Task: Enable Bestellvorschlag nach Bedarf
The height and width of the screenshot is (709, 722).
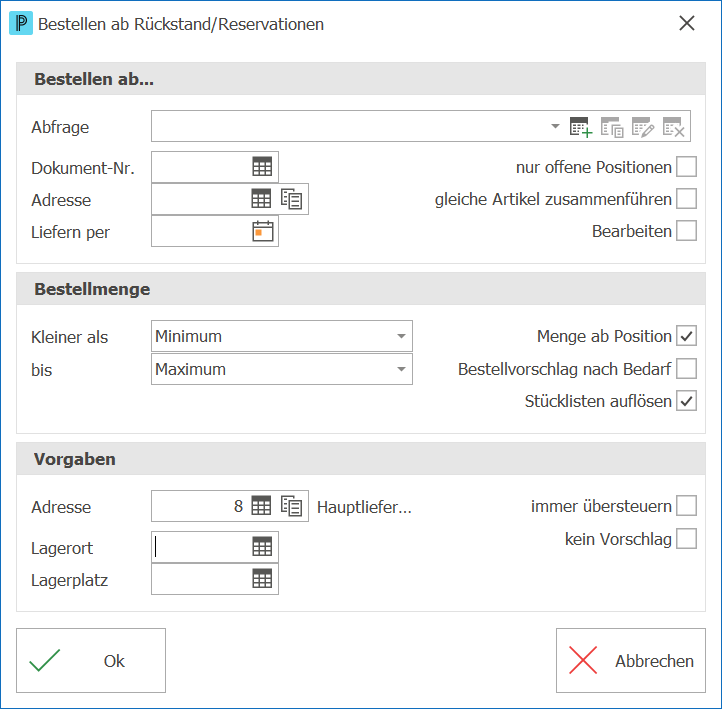Action: point(686,369)
